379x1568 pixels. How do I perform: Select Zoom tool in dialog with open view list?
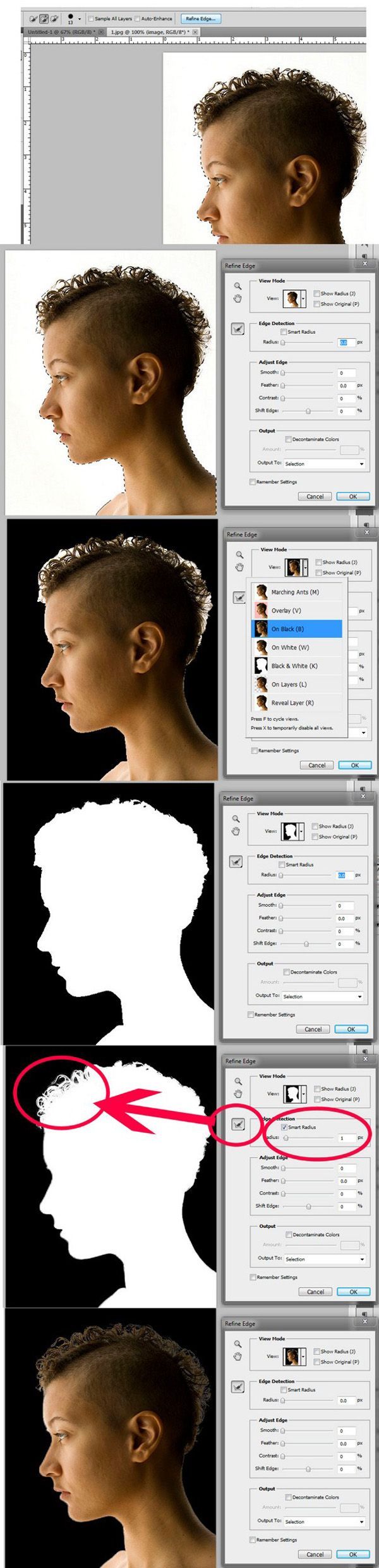click(x=239, y=554)
